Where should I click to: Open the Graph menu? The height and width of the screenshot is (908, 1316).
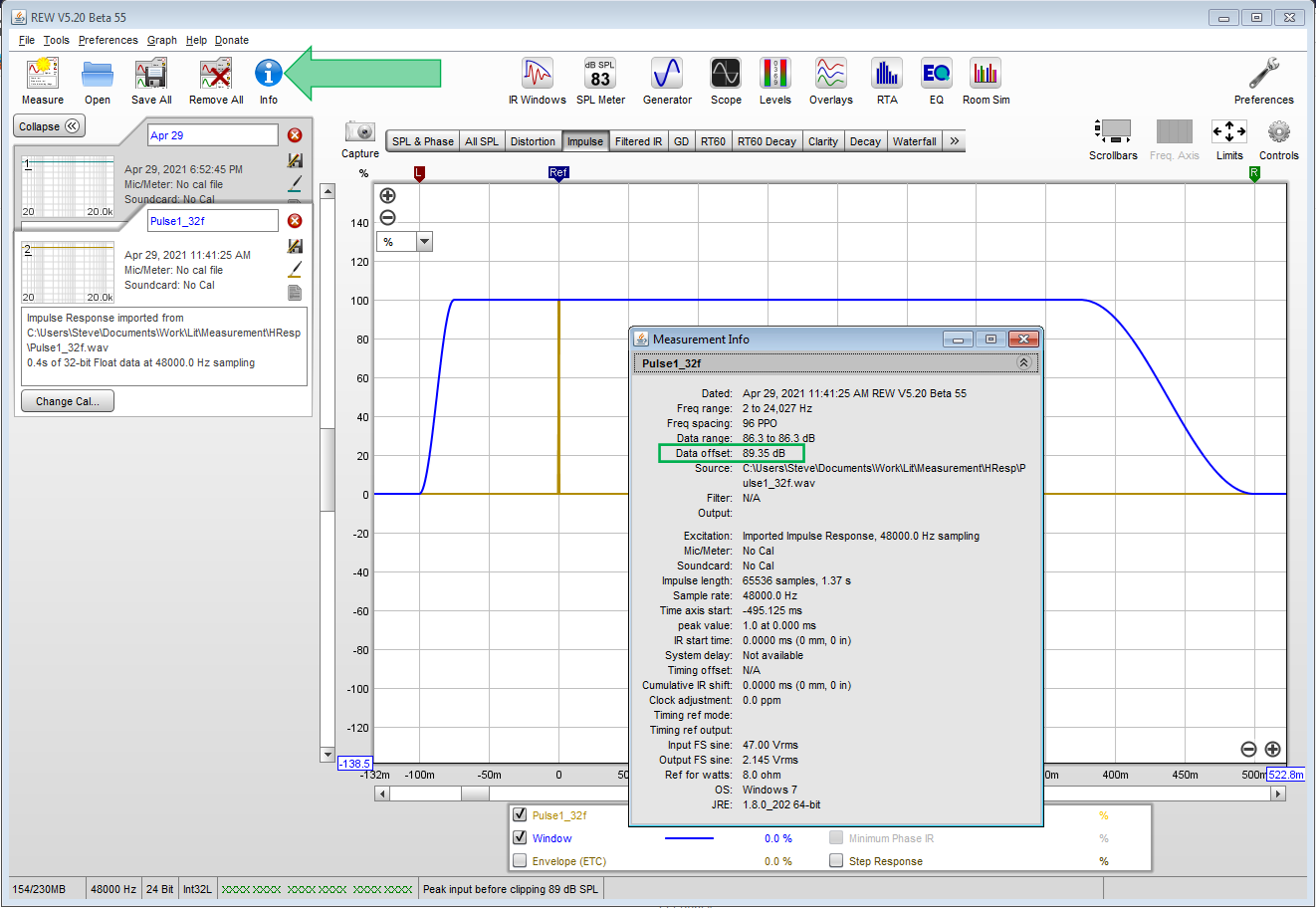(162, 40)
